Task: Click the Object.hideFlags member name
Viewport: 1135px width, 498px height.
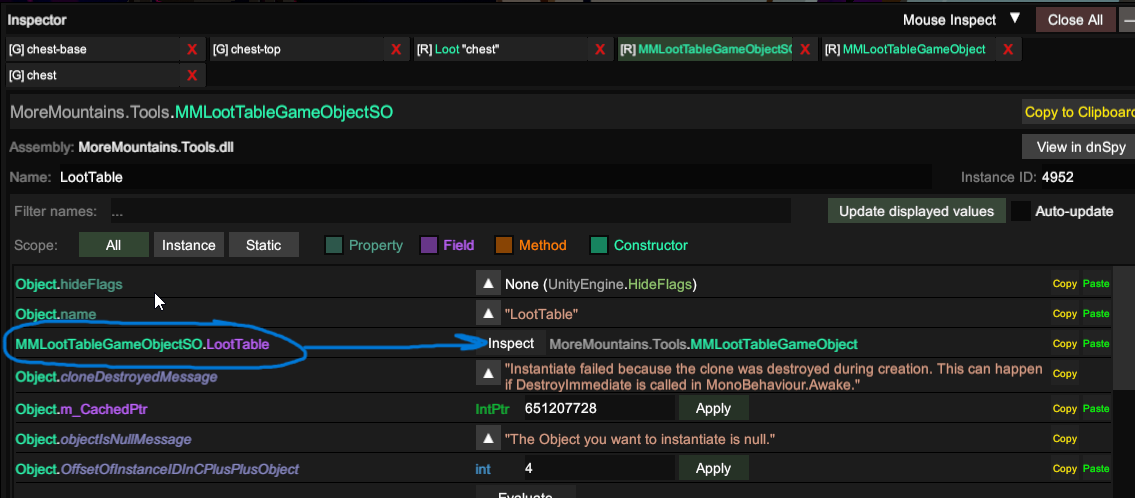Action: (x=69, y=284)
